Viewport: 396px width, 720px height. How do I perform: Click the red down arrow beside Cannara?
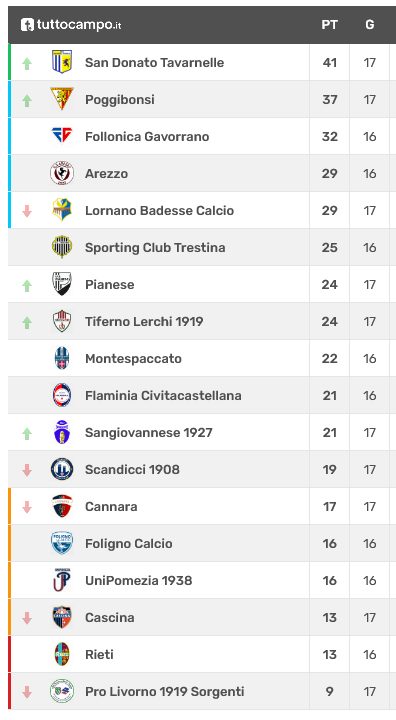(x=27, y=506)
